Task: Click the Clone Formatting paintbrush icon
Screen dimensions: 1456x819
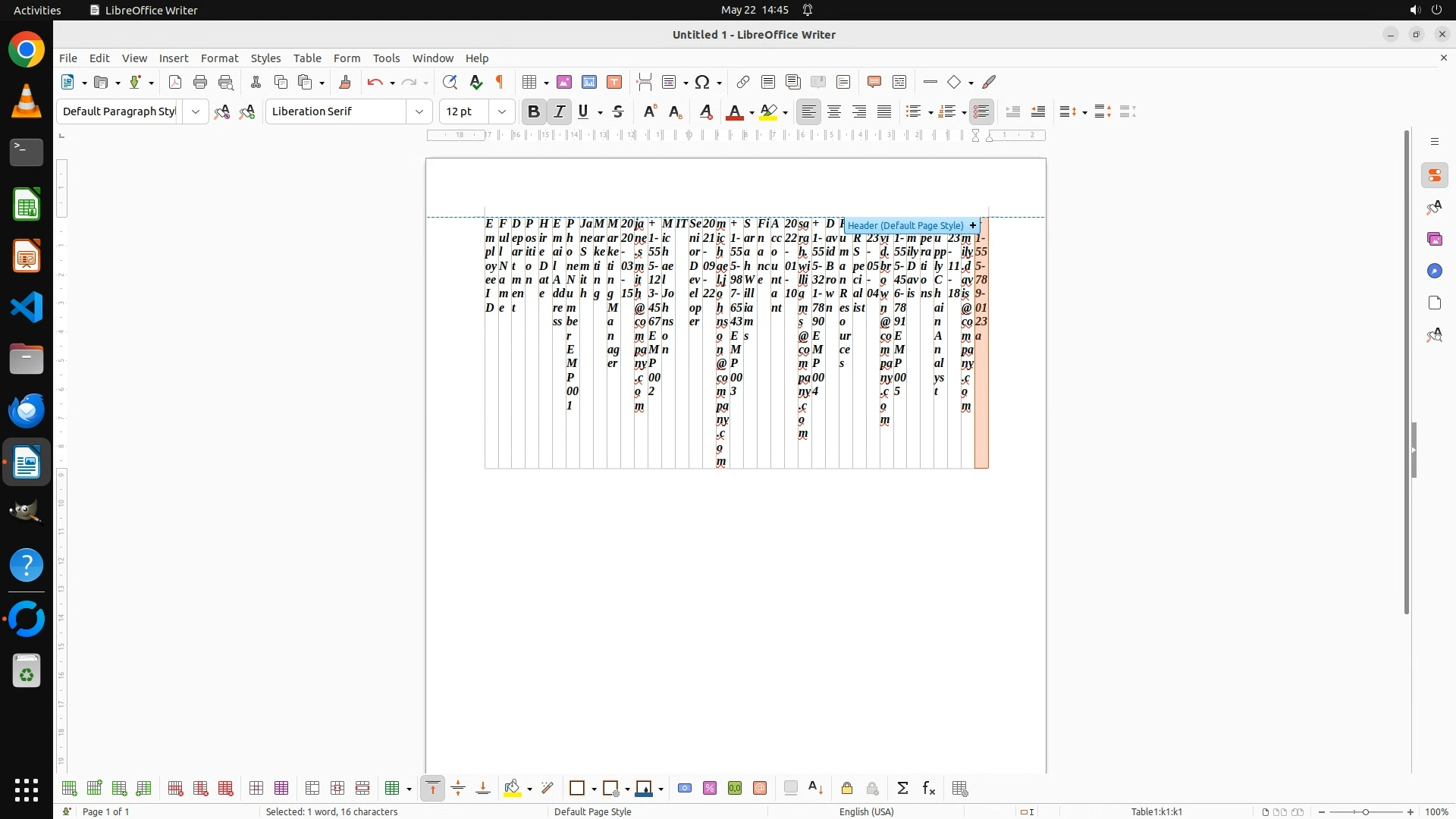Action: pos(345,82)
